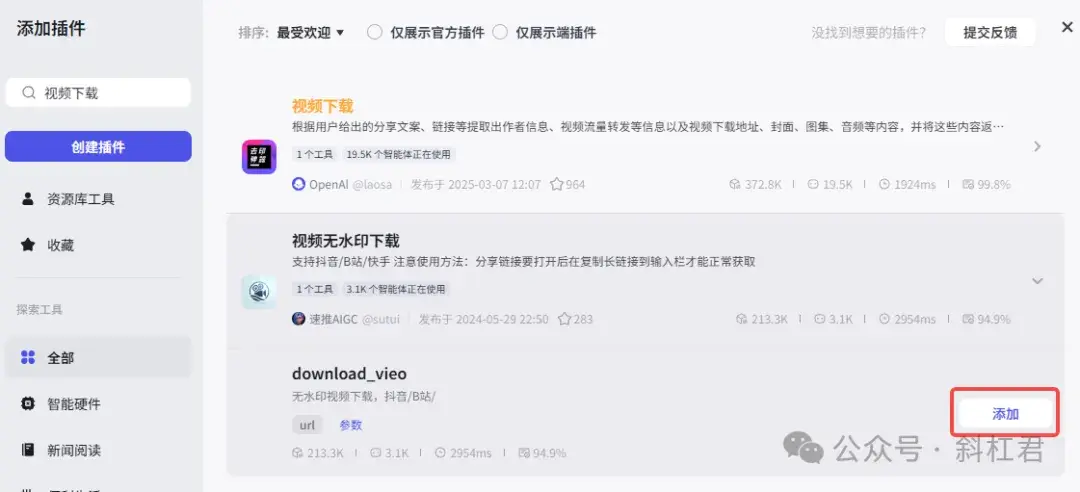The image size is (1080, 492).
Task: Click the 速推AIGC author avatar
Action: [298, 319]
